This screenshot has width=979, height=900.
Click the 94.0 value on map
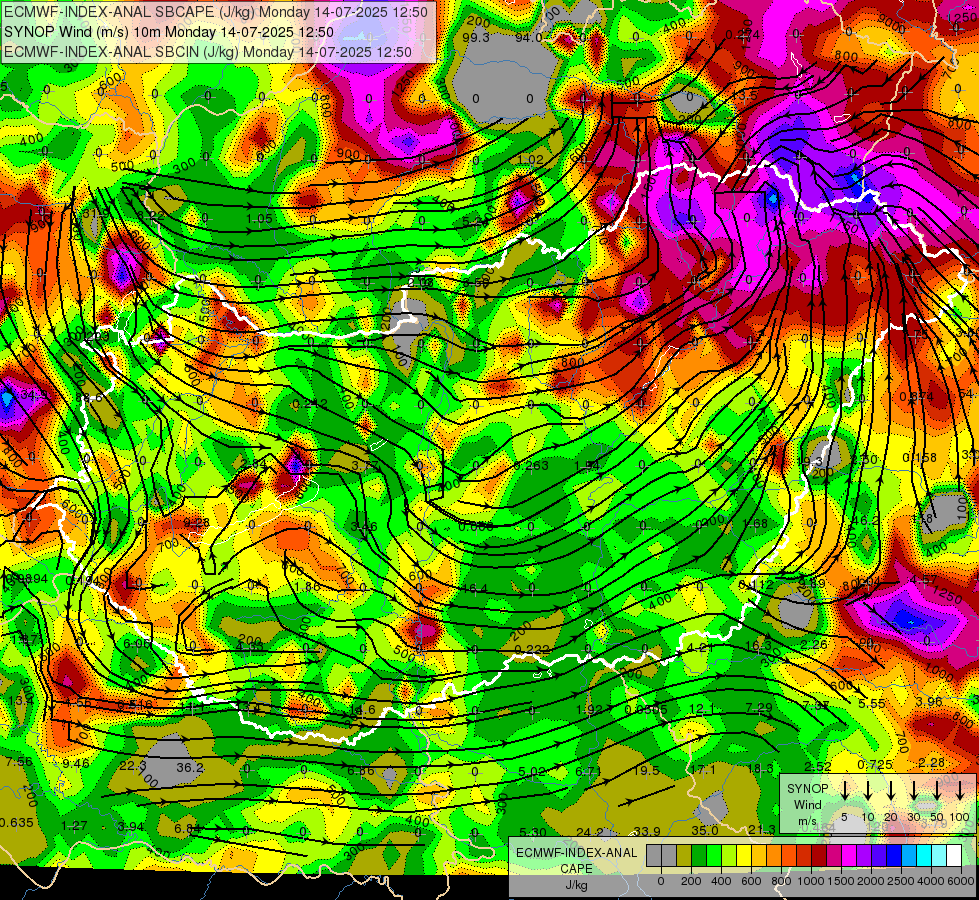528,37
